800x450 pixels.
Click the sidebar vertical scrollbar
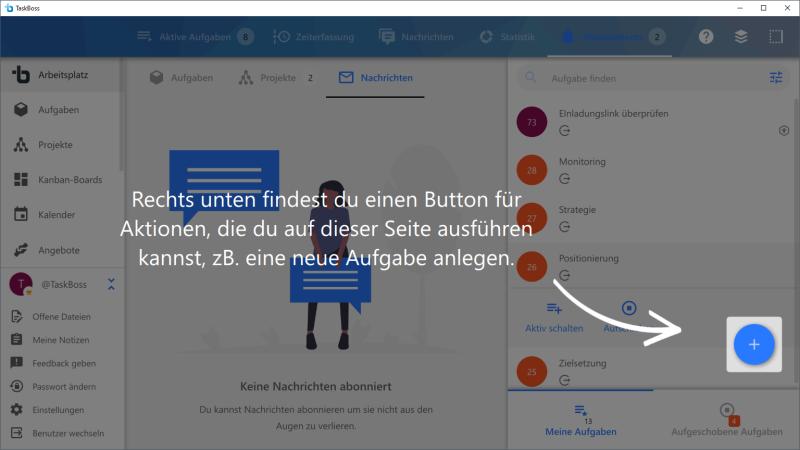pyautogui.click(x=121, y=115)
